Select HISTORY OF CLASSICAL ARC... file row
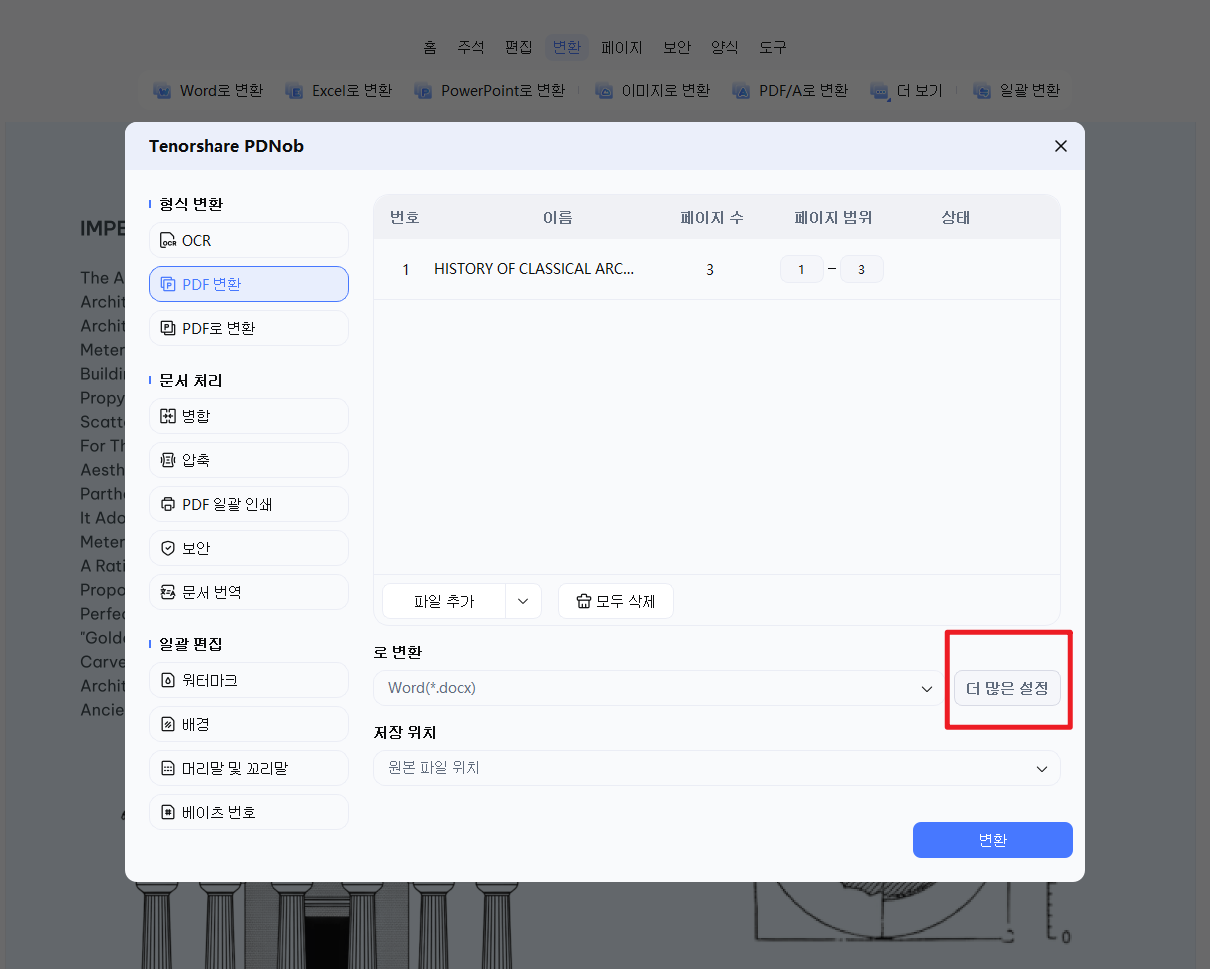The image size is (1210, 969). click(717, 269)
